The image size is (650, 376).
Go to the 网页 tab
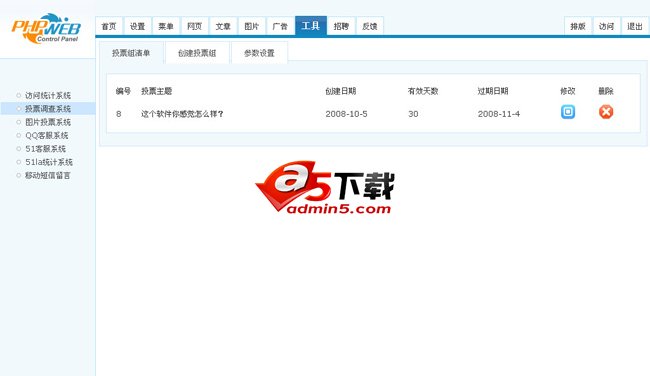(194, 27)
